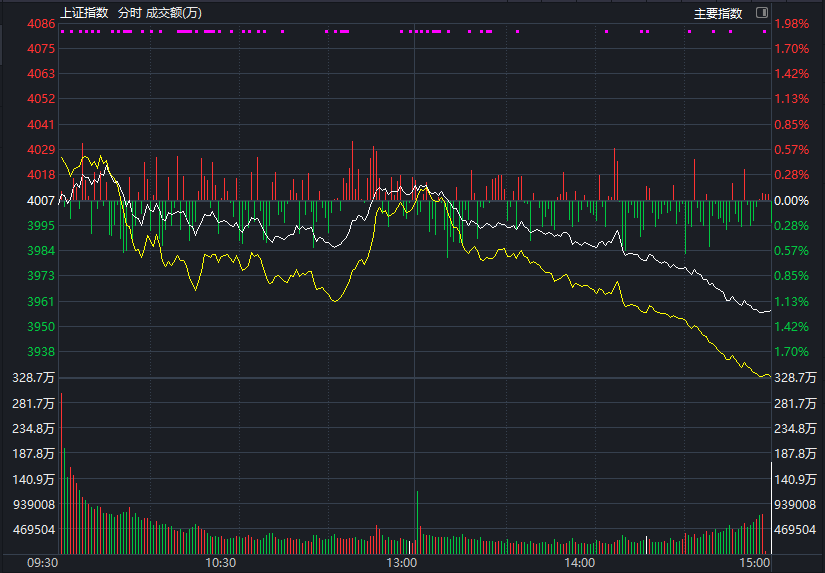
Task: Select the 0.00% baseline percentage on right axis
Action: [x=792, y=200]
